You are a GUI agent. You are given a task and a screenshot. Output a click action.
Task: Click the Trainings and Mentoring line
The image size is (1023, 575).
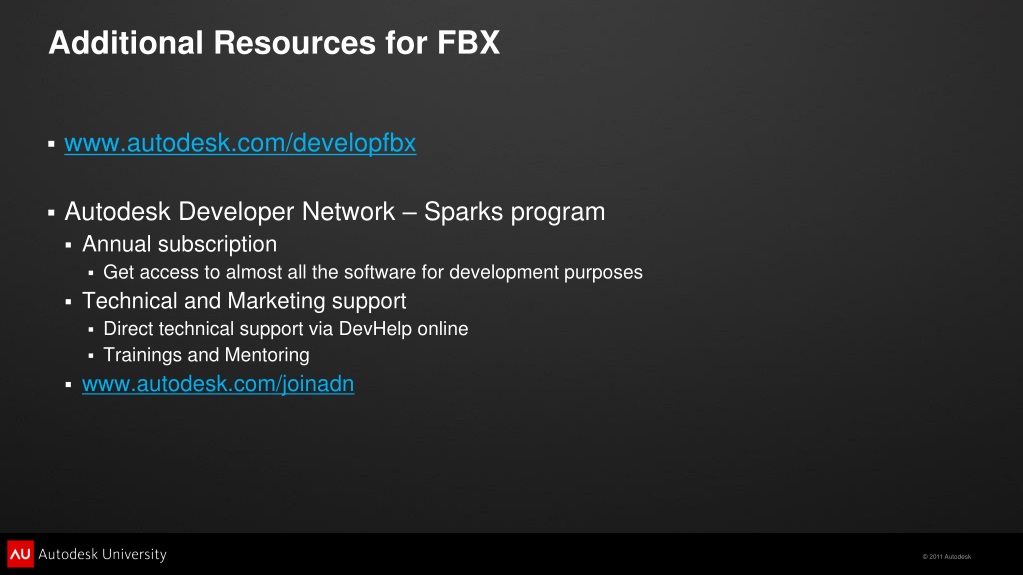pos(206,355)
